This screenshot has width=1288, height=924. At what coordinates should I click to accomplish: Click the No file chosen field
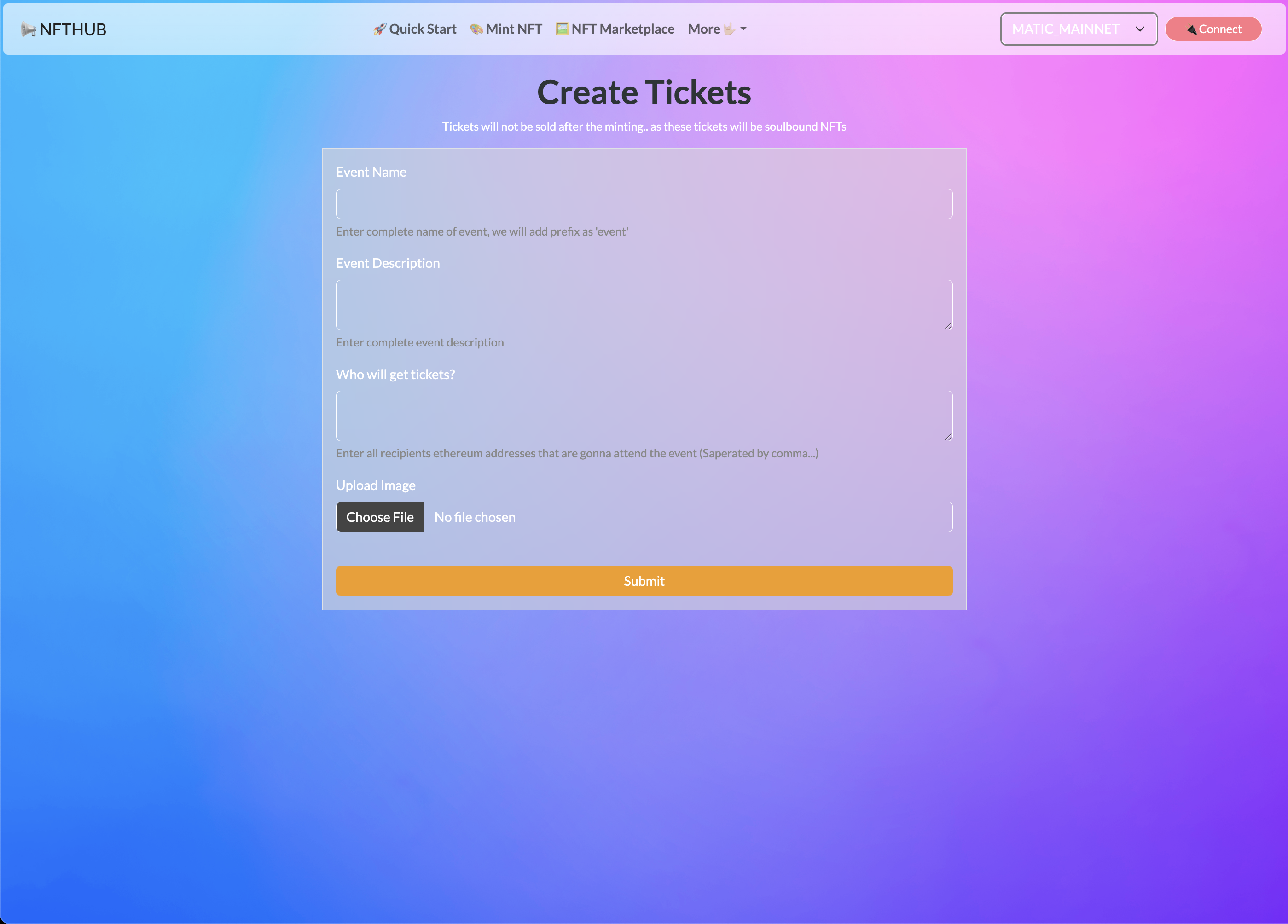[687, 517]
